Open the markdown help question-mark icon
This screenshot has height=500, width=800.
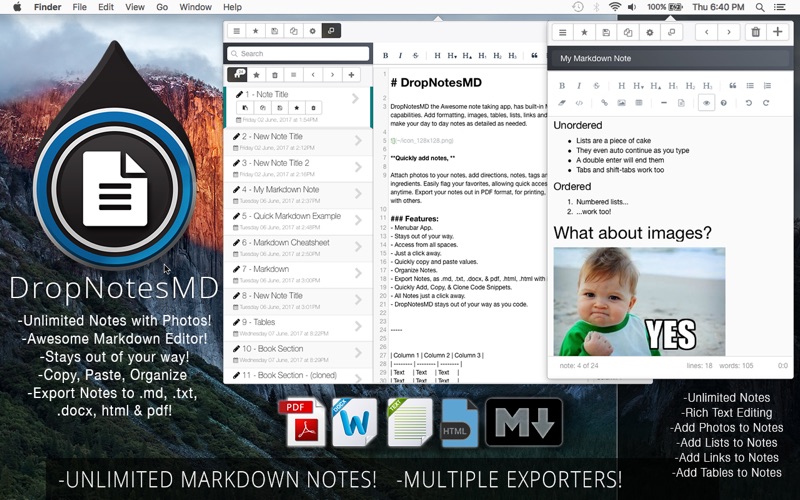point(723,103)
